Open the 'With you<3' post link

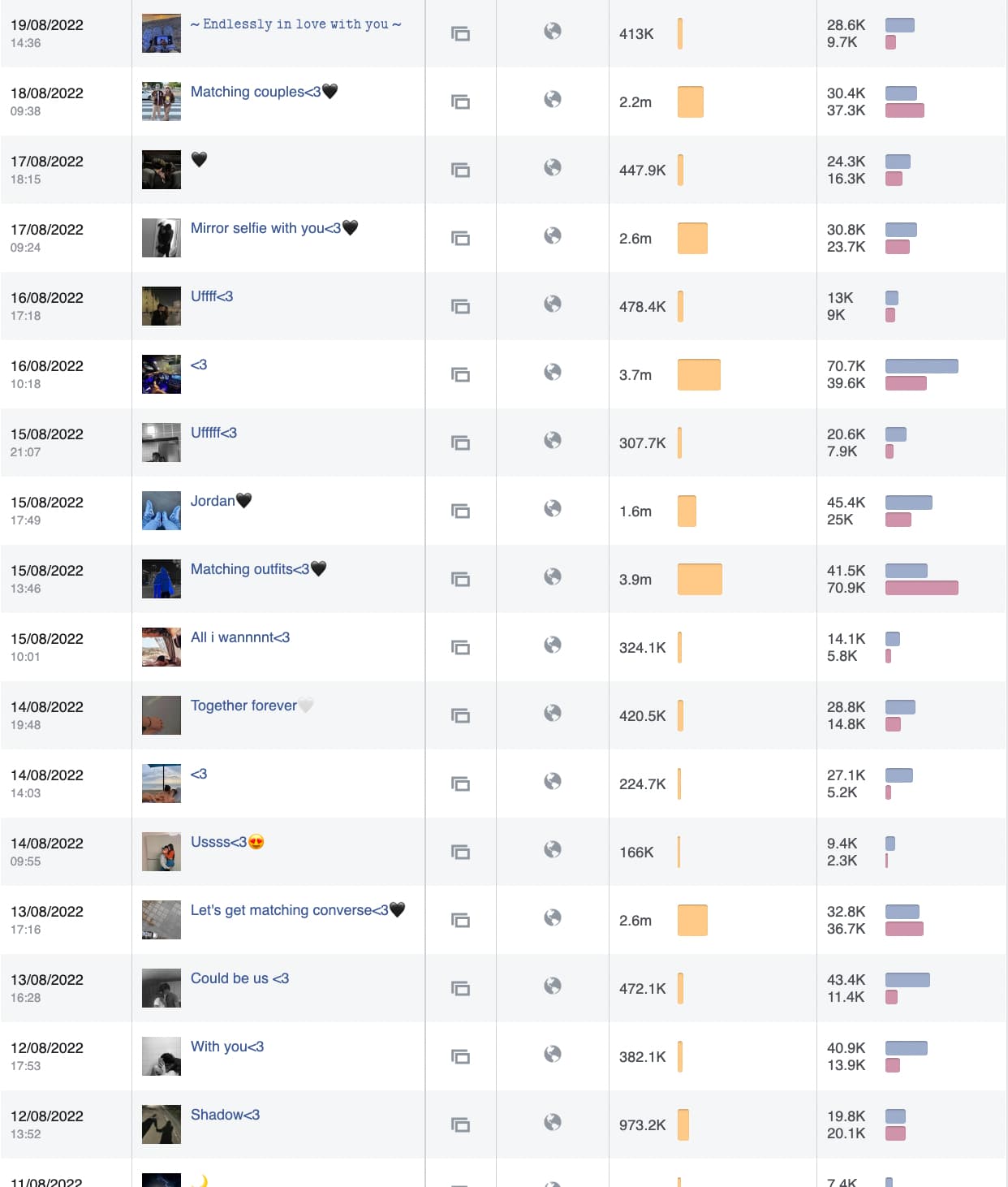[x=227, y=1047]
